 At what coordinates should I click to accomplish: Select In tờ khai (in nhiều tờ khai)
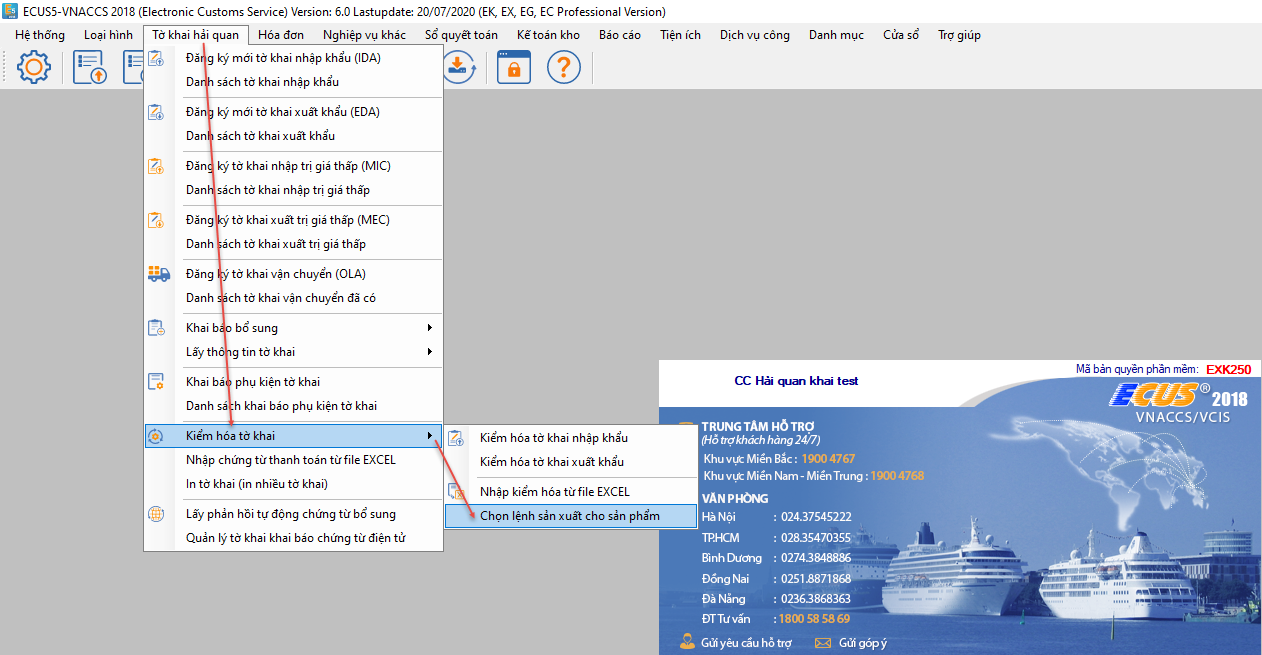pos(293,484)
